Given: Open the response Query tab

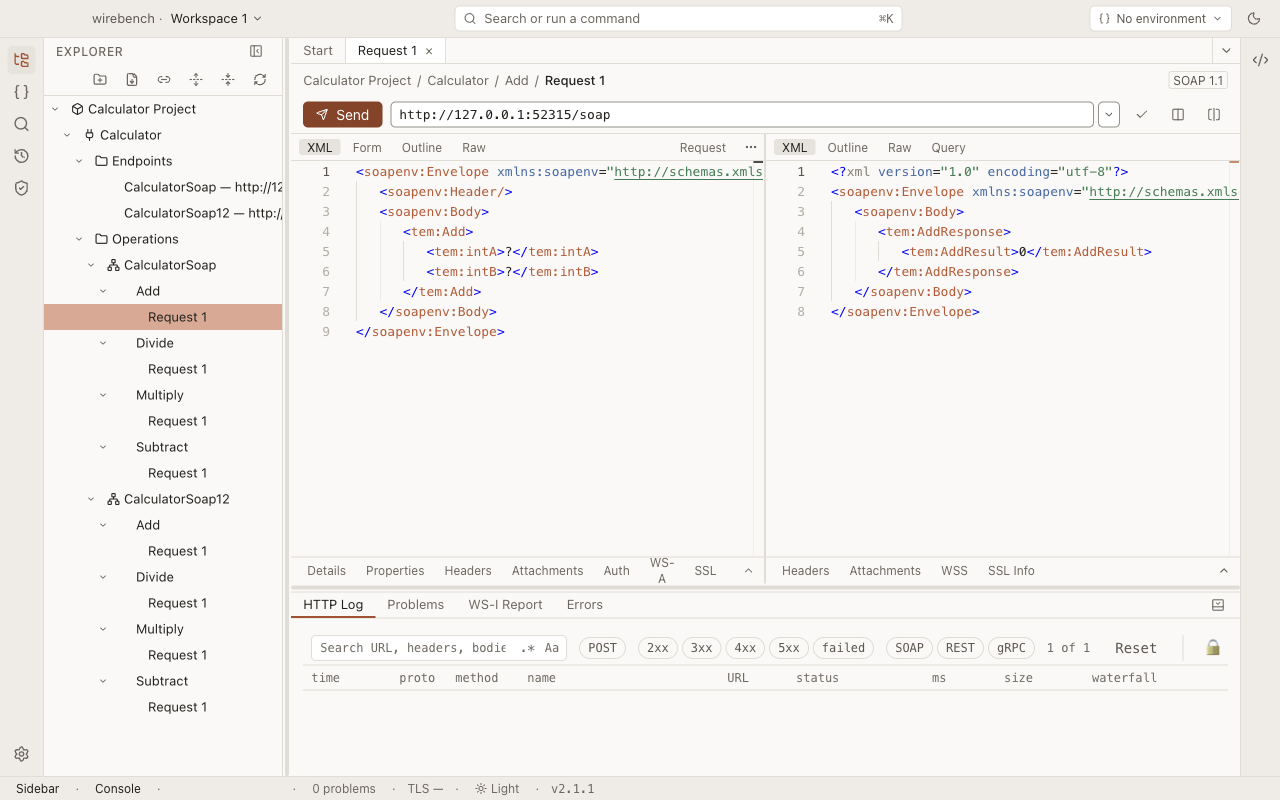Looking at the screenshot, I should [x=948, y=147].
